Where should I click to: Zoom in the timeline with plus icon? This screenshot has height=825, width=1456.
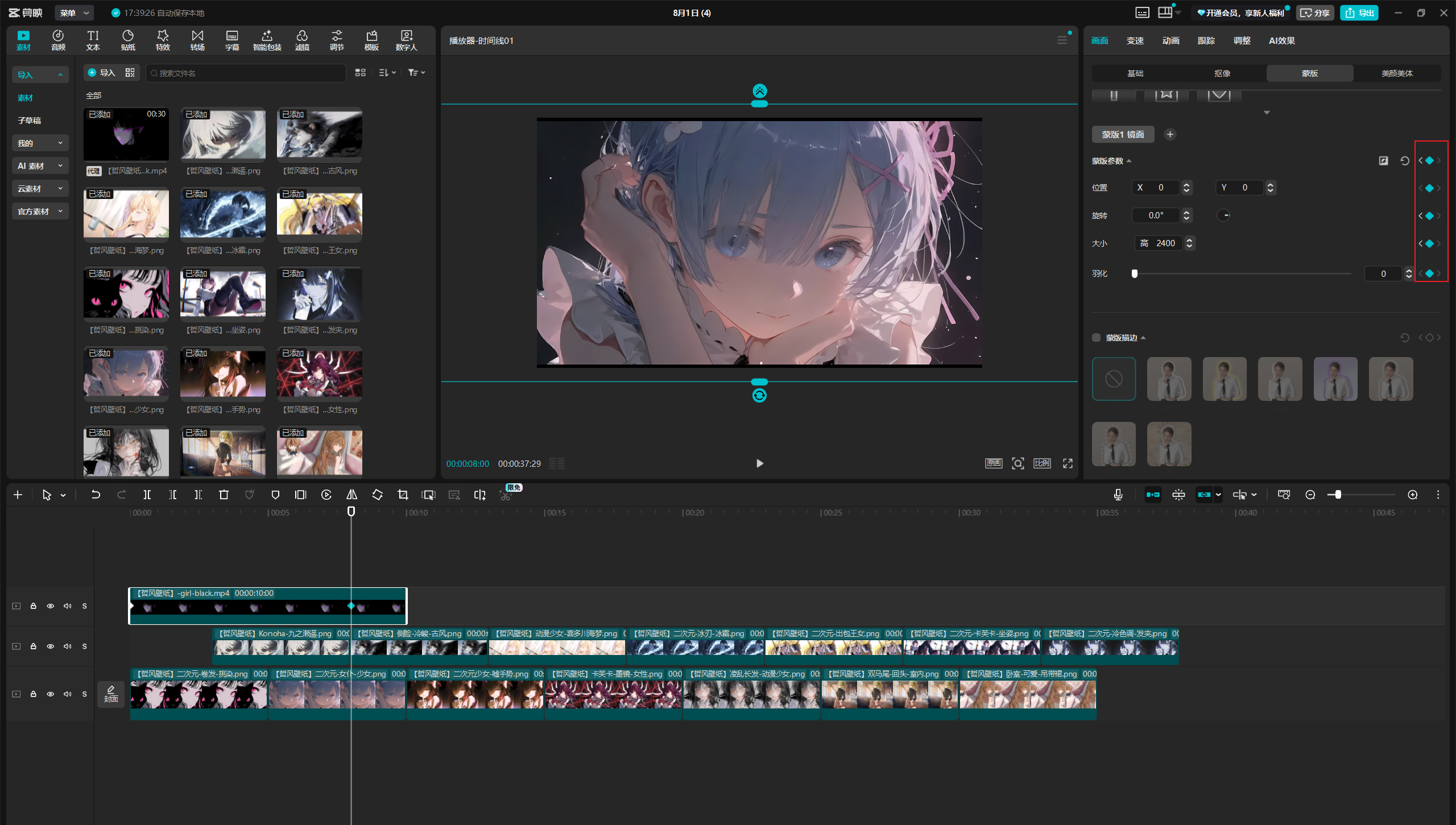point(1412,495)
